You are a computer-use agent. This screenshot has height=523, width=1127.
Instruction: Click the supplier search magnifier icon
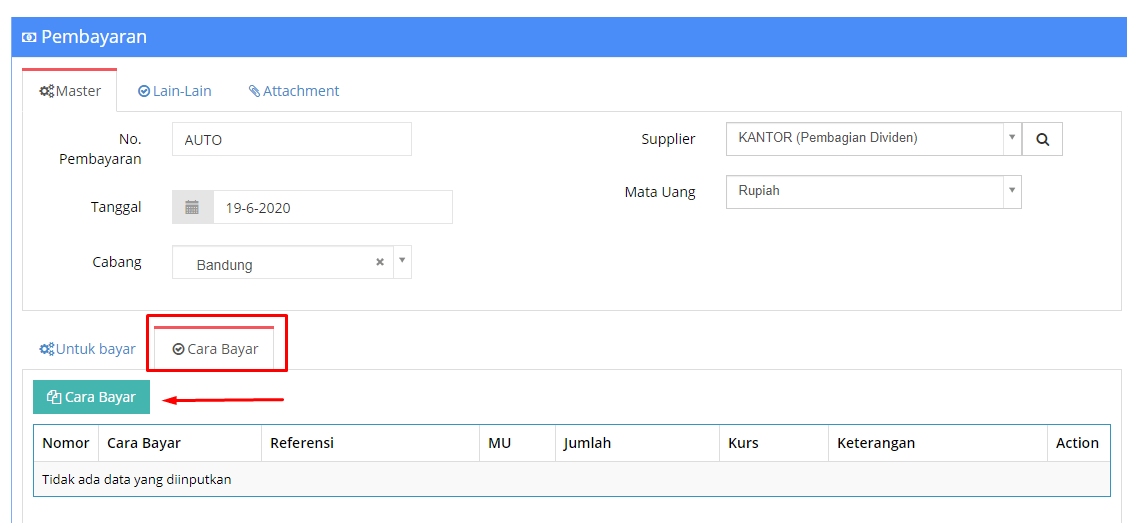(1042, 139)
